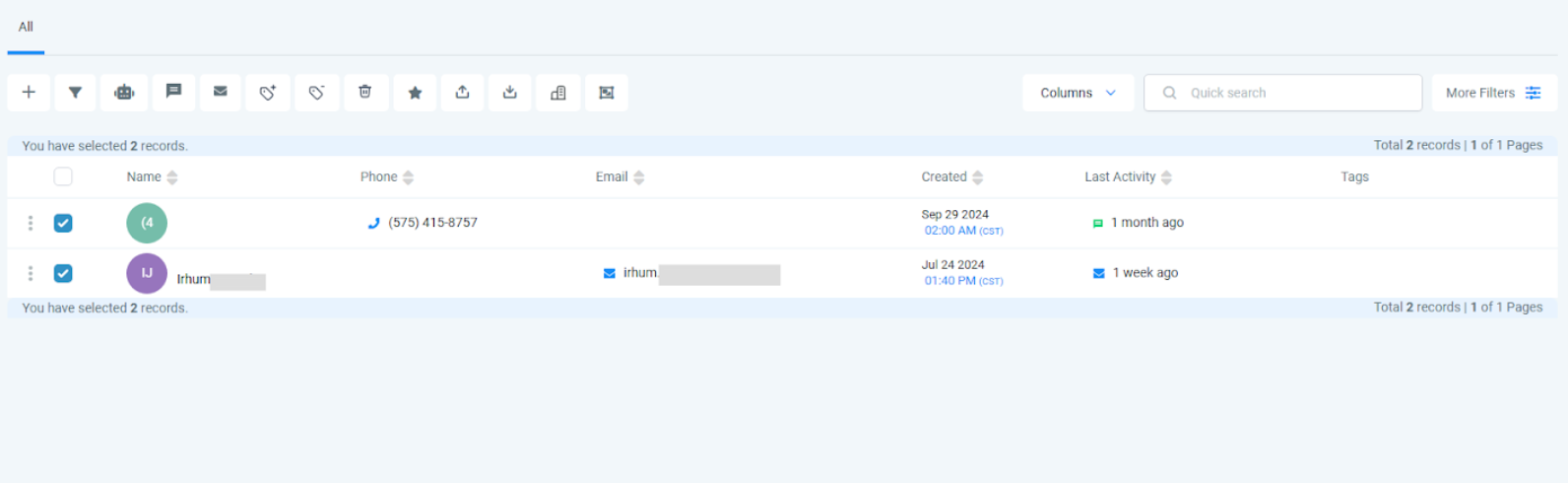Click created date Sep 29 2024
This screenshot has height=483, width=1568.
pyautogui.click(x=954, y=215)
